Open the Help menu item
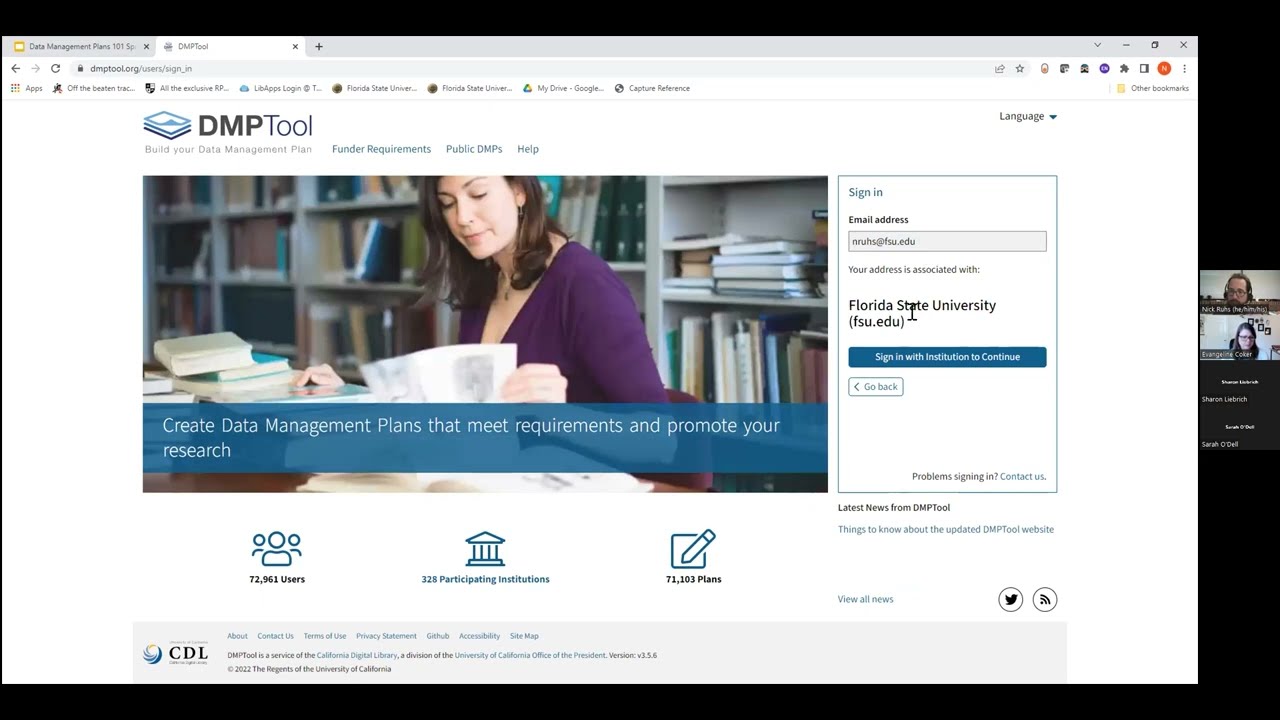Screen dimensions: 1280x720 pos(528,149)
